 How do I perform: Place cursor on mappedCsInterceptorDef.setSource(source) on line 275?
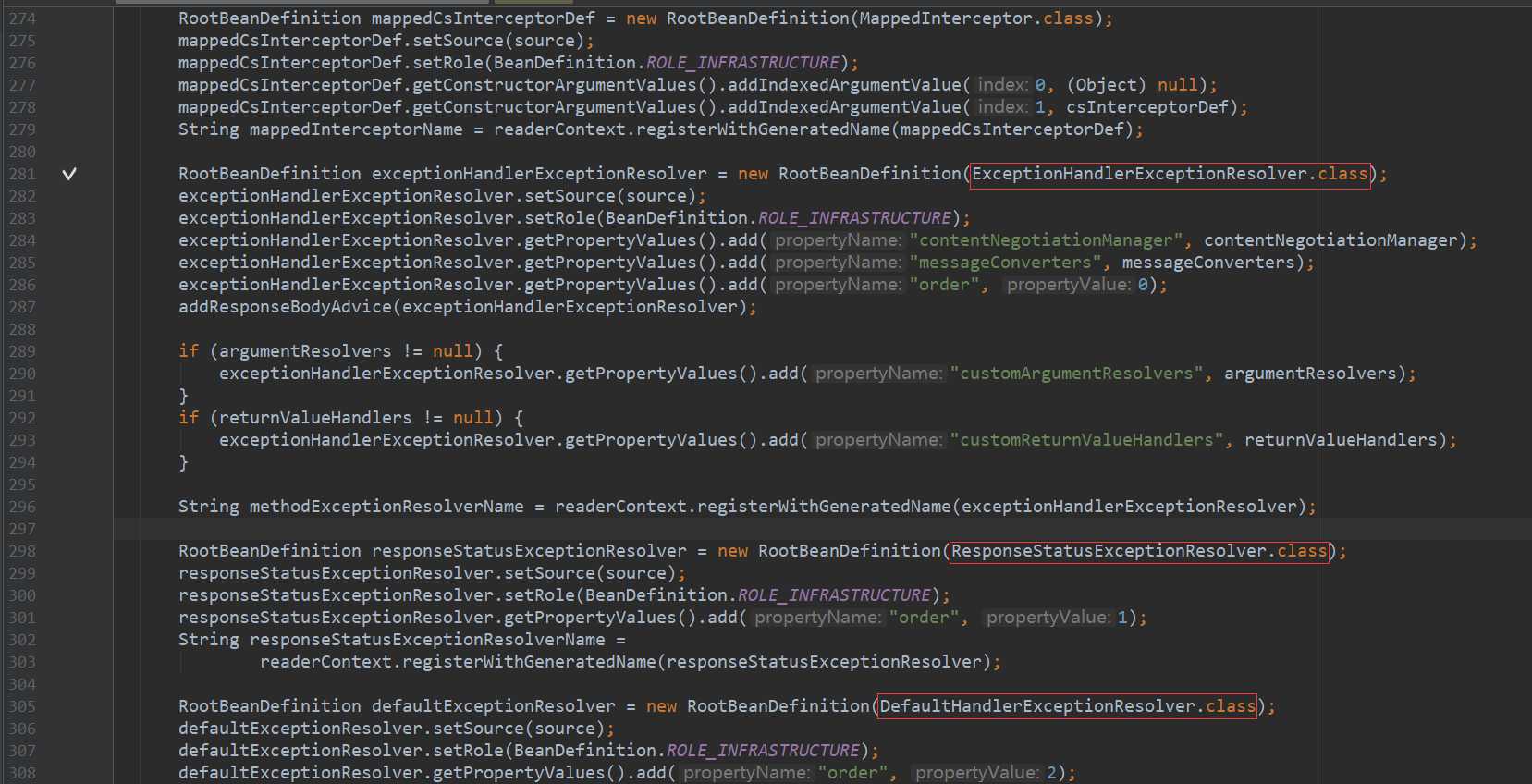click(381, 41)
